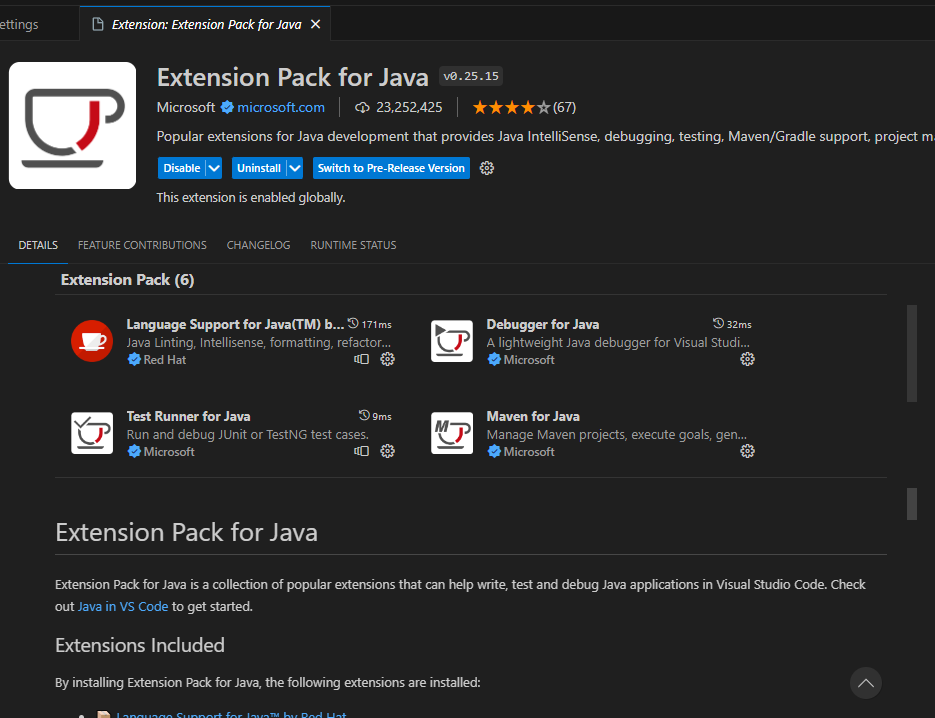Click the rating count (67)
The image size is (935, 718).
point(564,107)
